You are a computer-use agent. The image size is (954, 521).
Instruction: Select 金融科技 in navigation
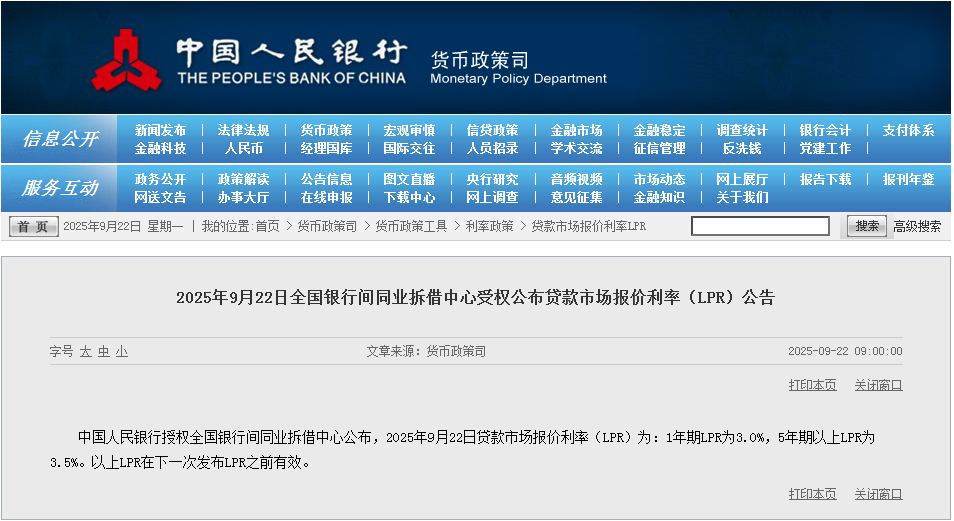[x=160, y=149]
